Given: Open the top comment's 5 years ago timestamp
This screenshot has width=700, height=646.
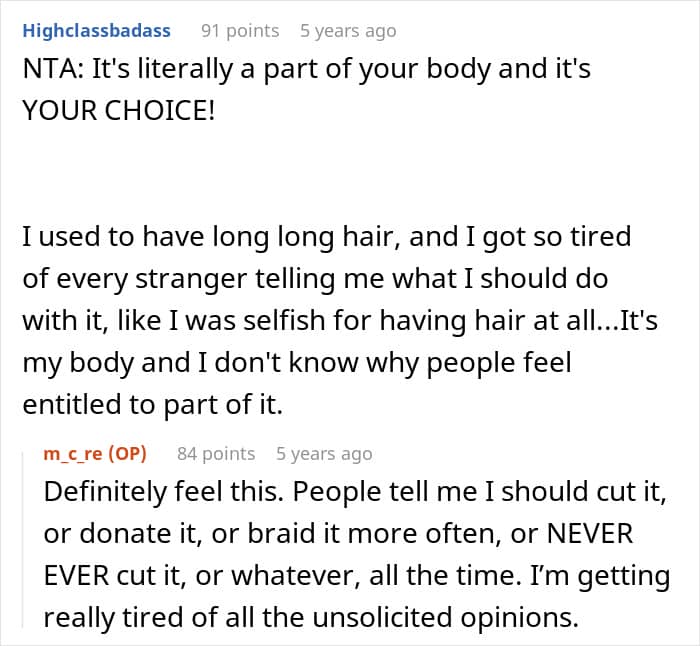Looking at the screenshot, I should 348,31.
